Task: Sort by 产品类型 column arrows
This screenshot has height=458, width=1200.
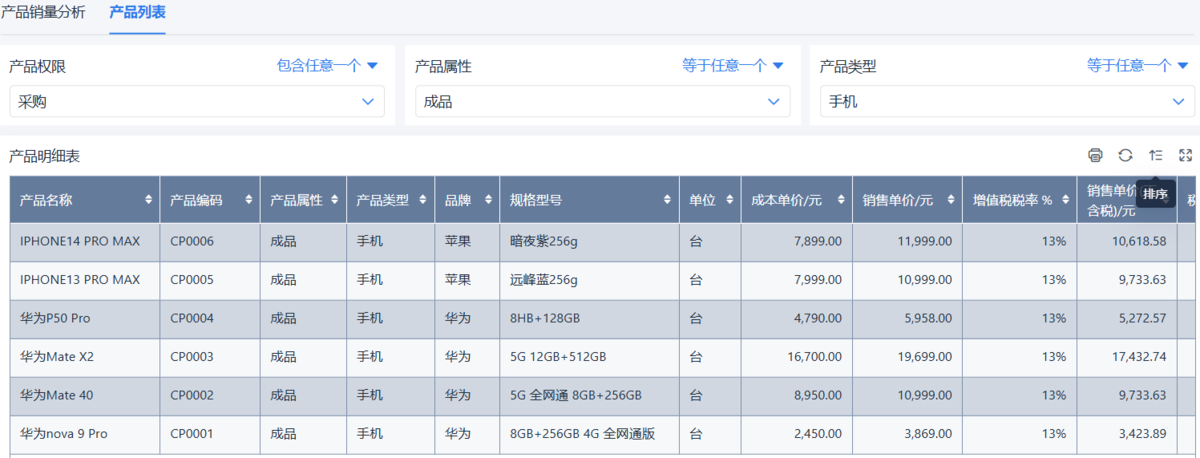Action: [x=424, y=200]
